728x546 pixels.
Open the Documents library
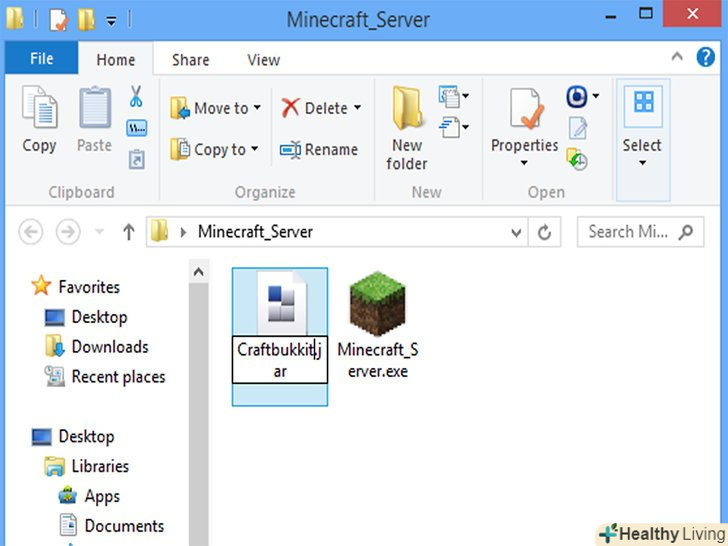124,526
